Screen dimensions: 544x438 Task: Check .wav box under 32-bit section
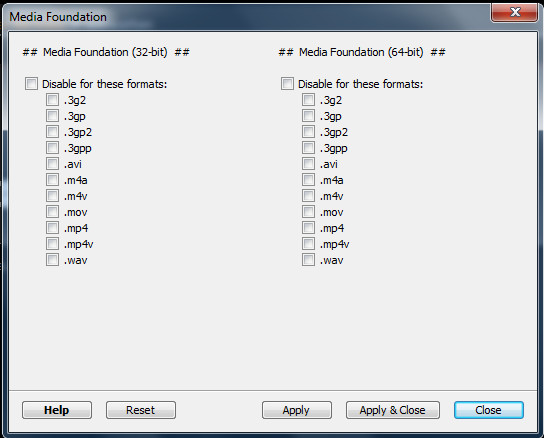pyautogui.click(x=52, y=259)
